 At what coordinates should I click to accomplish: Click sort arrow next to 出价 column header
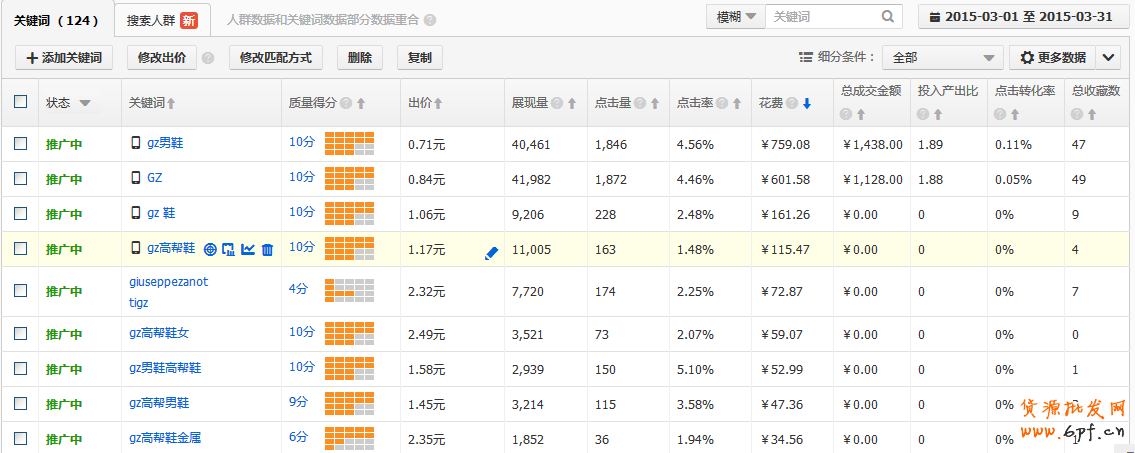(438, 103)
